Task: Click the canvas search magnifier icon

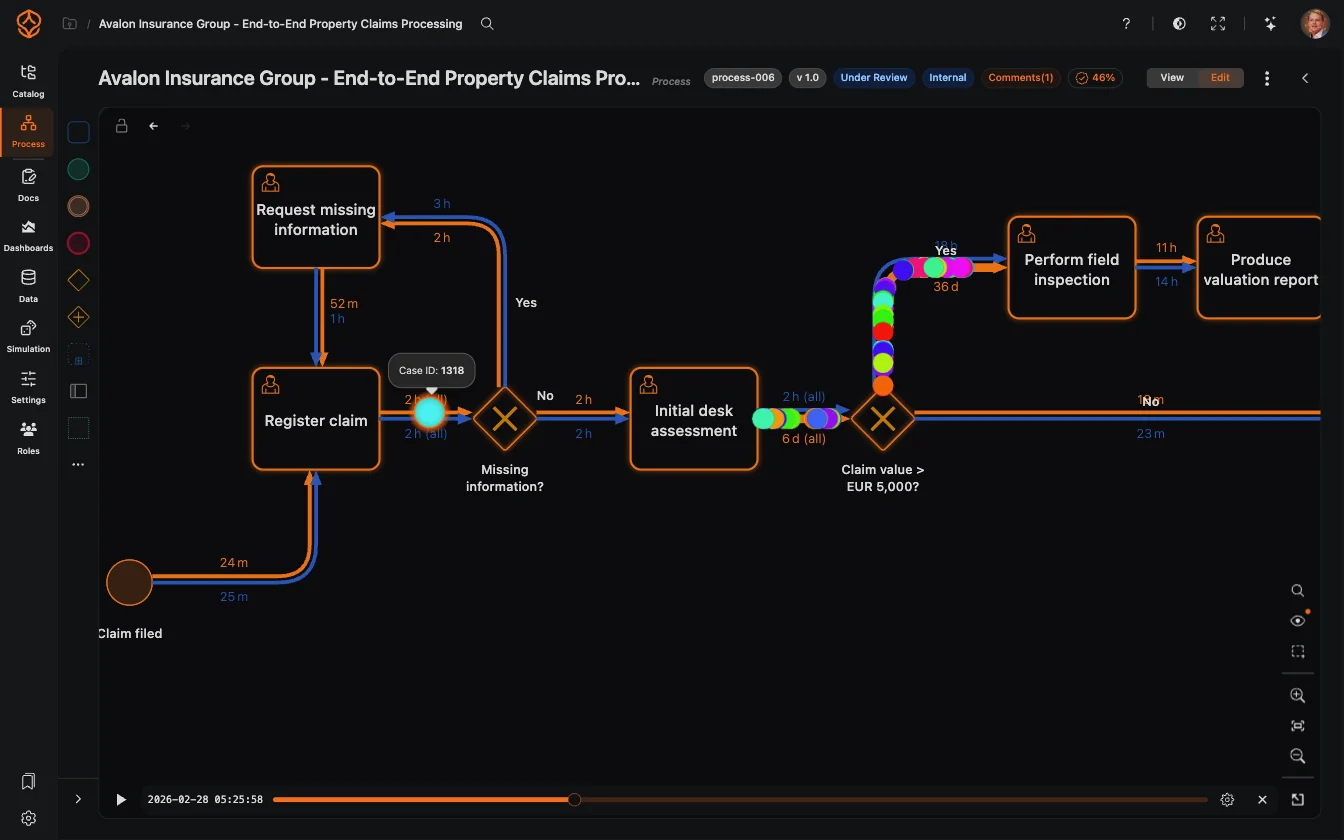Action: click(1297, 590)
